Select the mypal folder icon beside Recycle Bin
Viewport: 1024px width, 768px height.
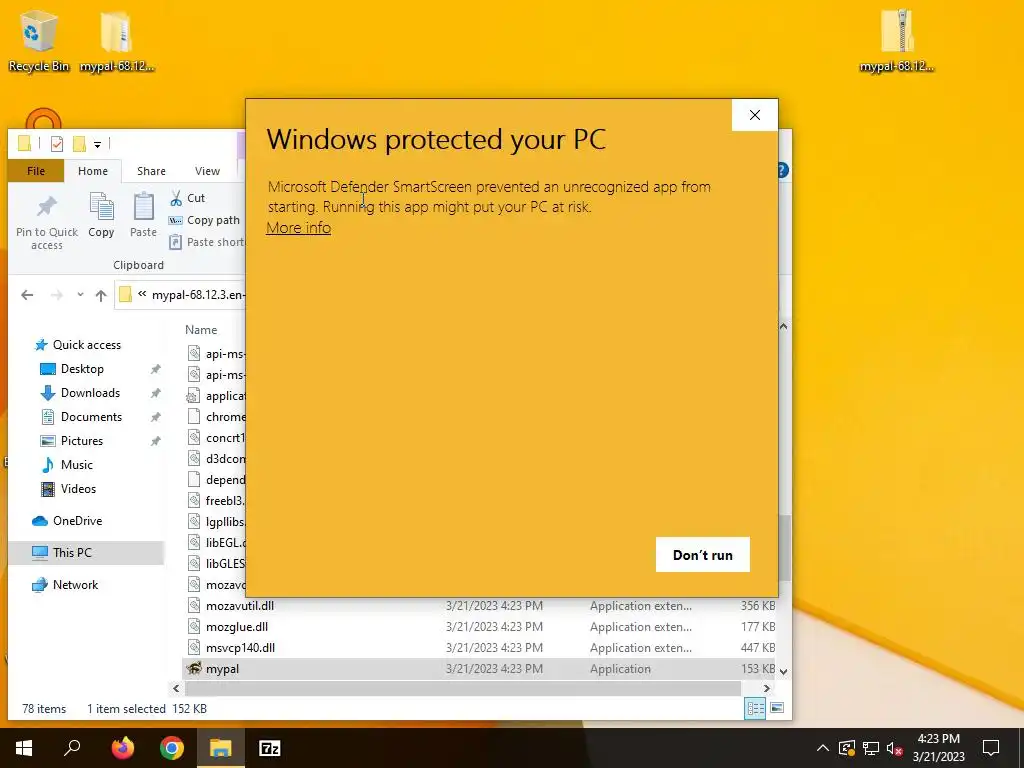[117, 40]
